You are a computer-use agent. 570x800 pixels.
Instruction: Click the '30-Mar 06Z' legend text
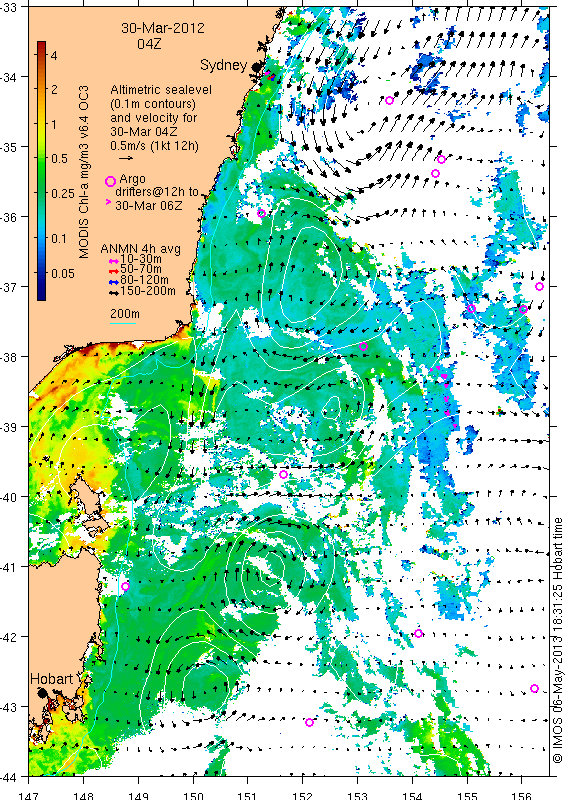(149, 206)
